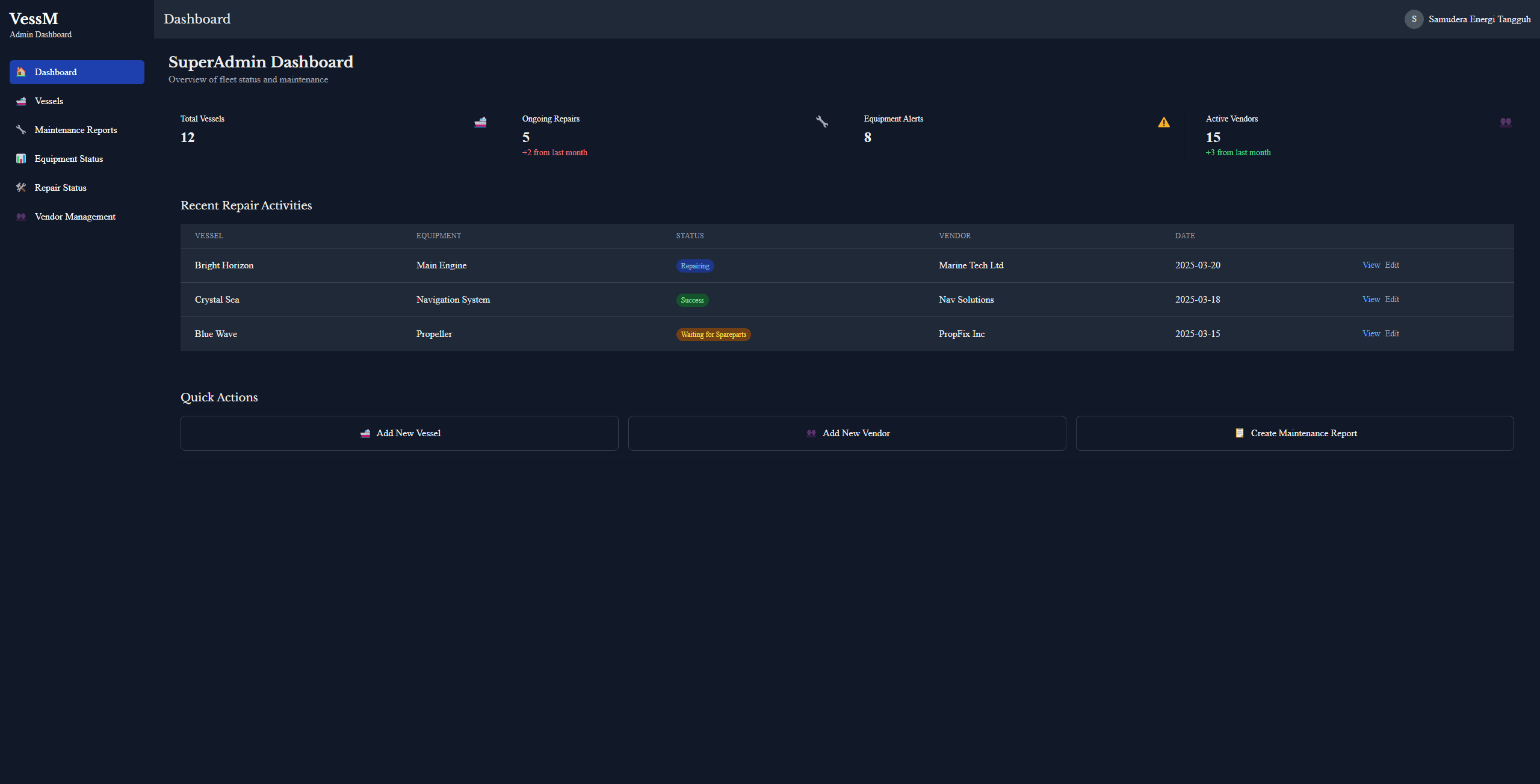Select the wrench icon beside Maintenance Reports

pos(20,129)
